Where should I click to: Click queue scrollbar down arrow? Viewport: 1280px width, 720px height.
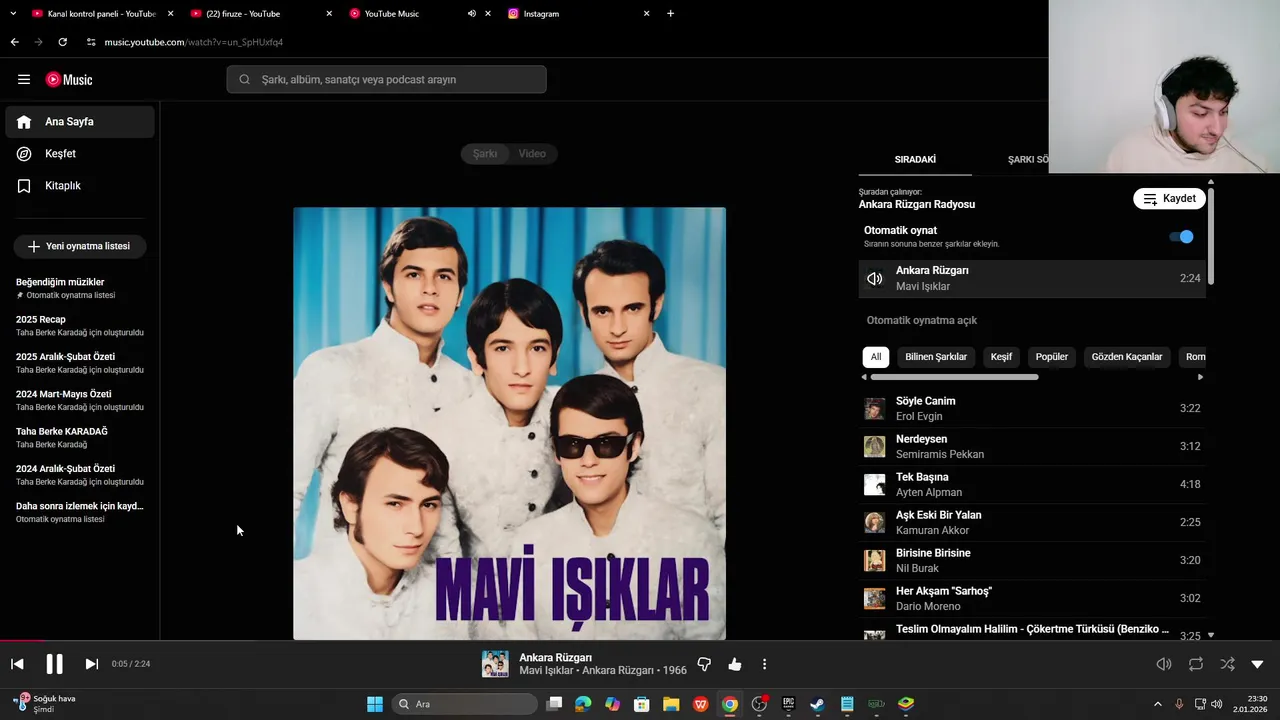click(1211, 635)
